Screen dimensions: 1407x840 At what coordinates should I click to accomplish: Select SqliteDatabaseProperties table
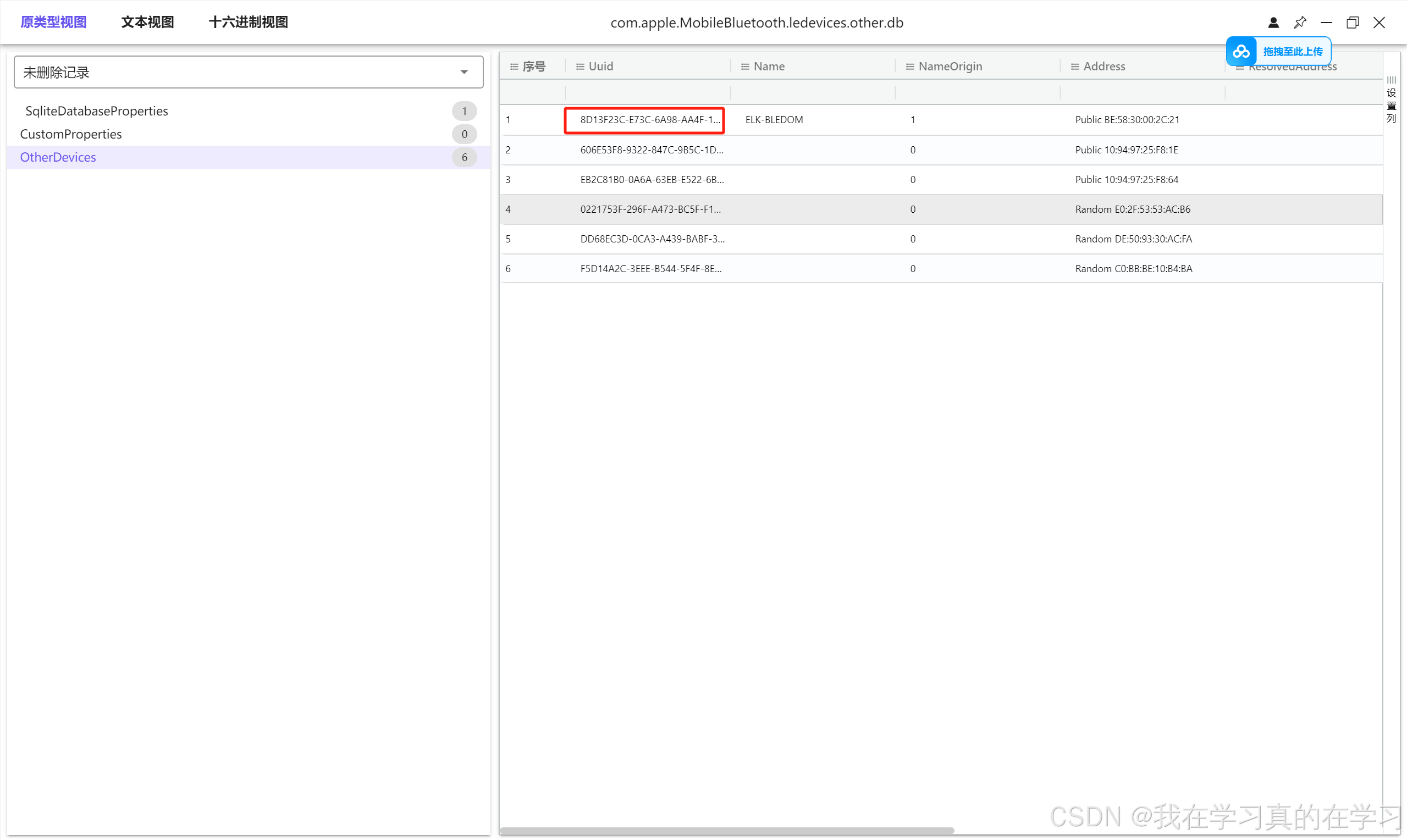pyautogui.click(x=96, y=111)
